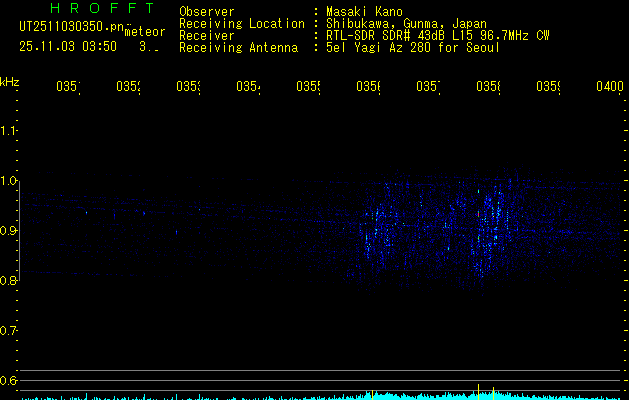This screenshot has width=629, height=400.
Task: Click the 0400 time axis label
Action: 608,87
